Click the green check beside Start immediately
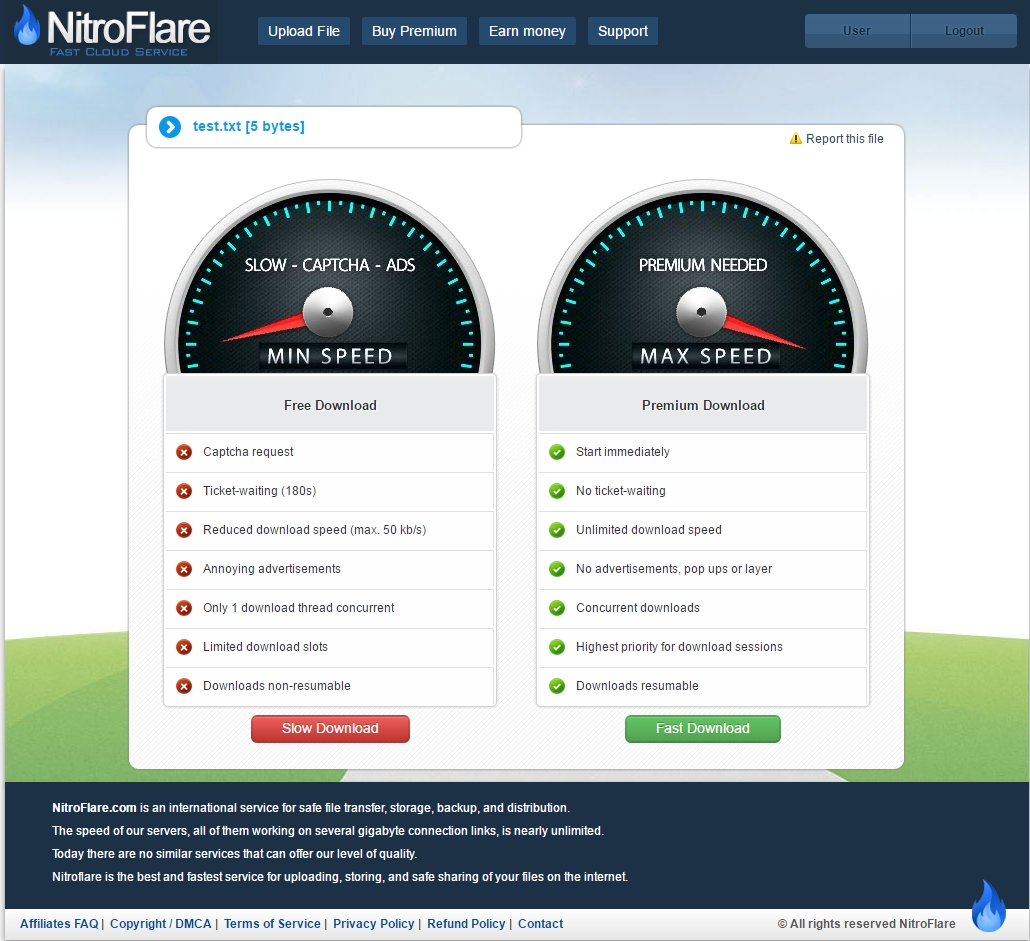Image resolution: width=1030 pixels, height=941 pixels. click(557, 452)
